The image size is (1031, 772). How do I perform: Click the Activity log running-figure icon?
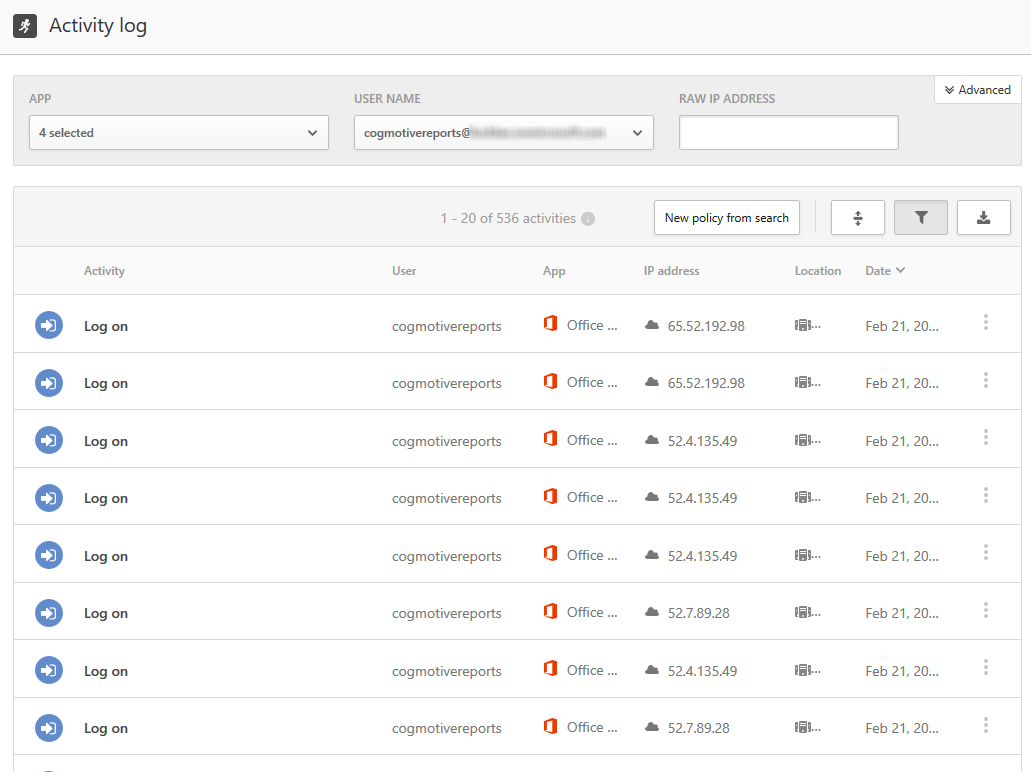(x=25, y=26)
